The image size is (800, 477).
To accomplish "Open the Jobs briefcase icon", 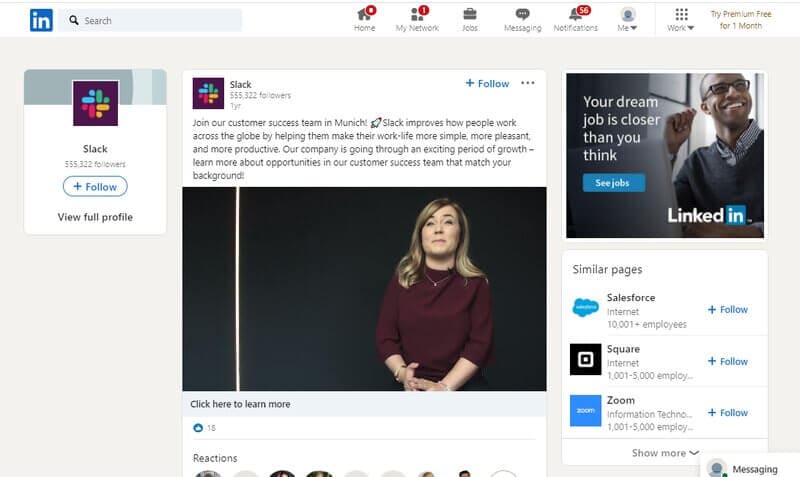I will point(470,19).
